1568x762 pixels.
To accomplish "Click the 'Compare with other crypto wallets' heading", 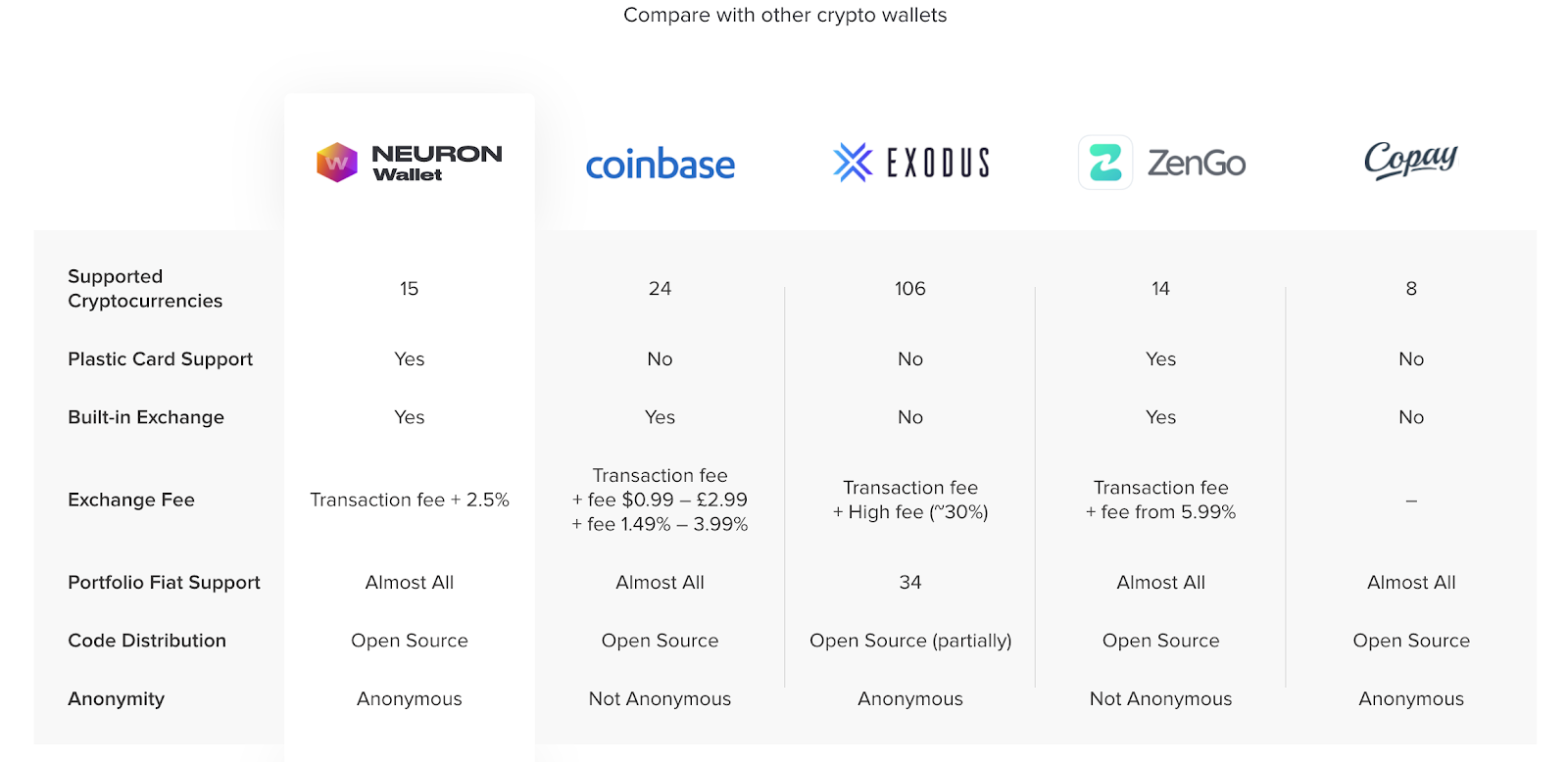I will [785, 15].
